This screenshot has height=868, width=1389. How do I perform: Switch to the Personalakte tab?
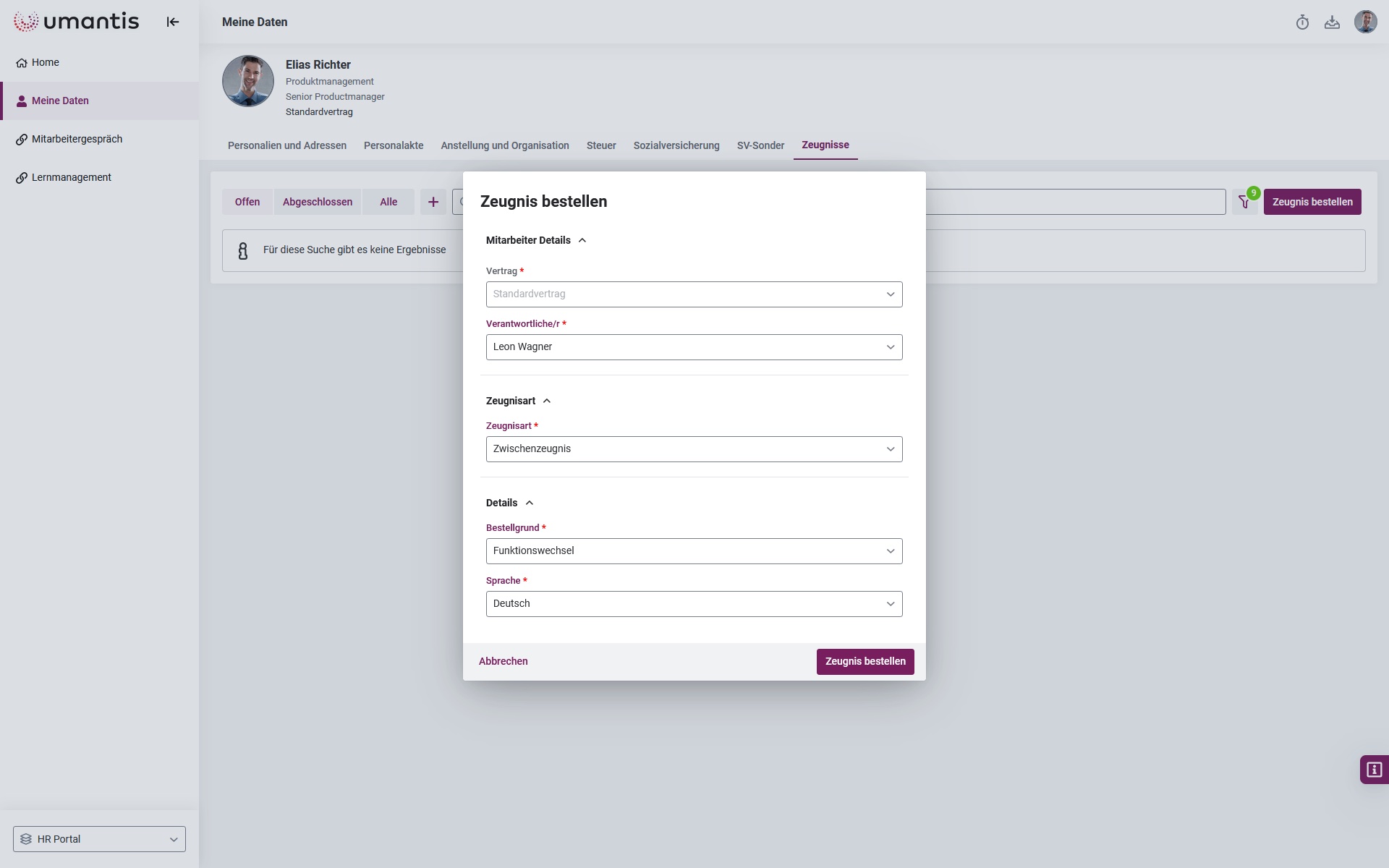394,145
